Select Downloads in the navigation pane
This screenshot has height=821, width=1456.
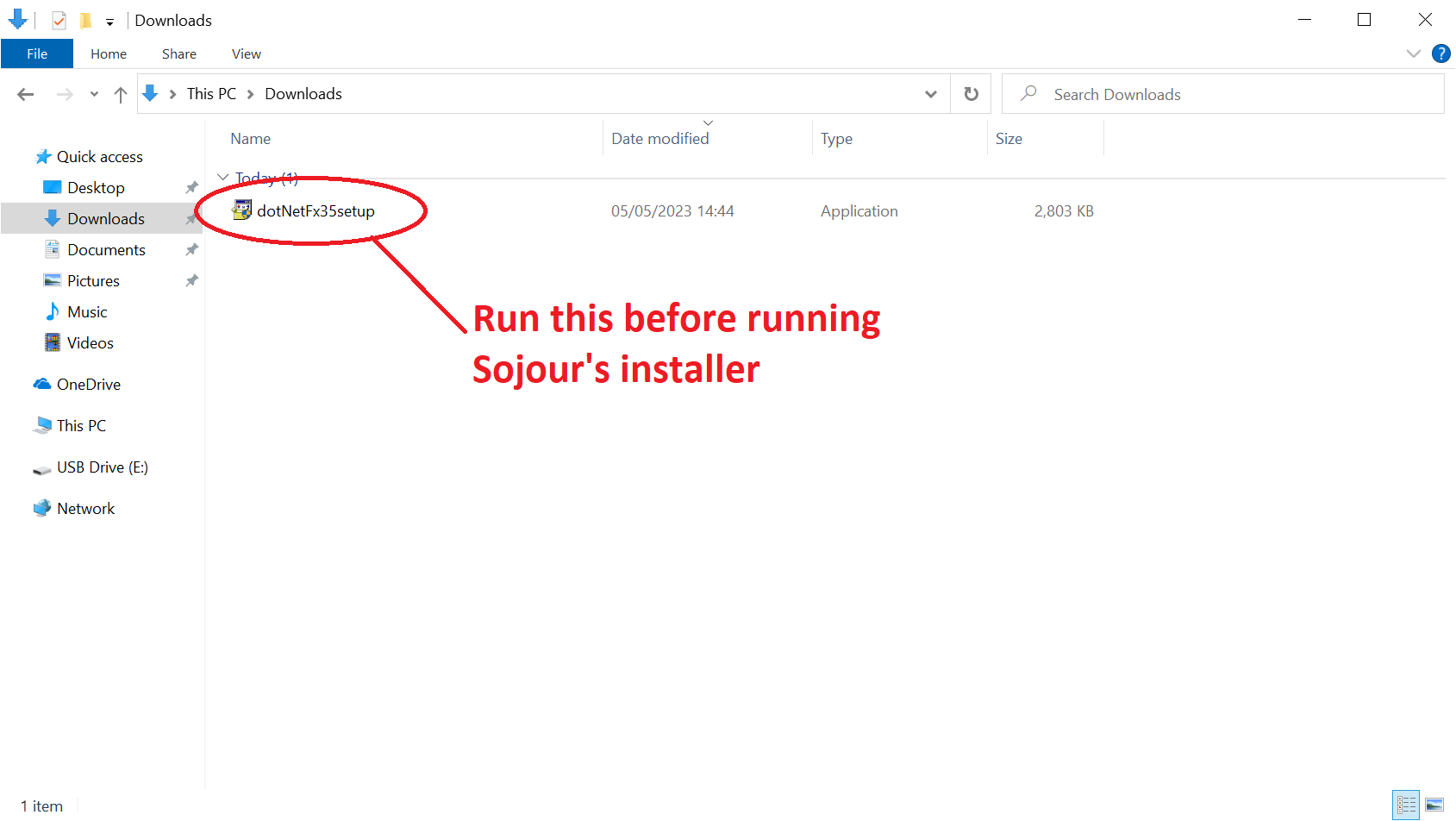pyautogui.click(x=105, y=218)
